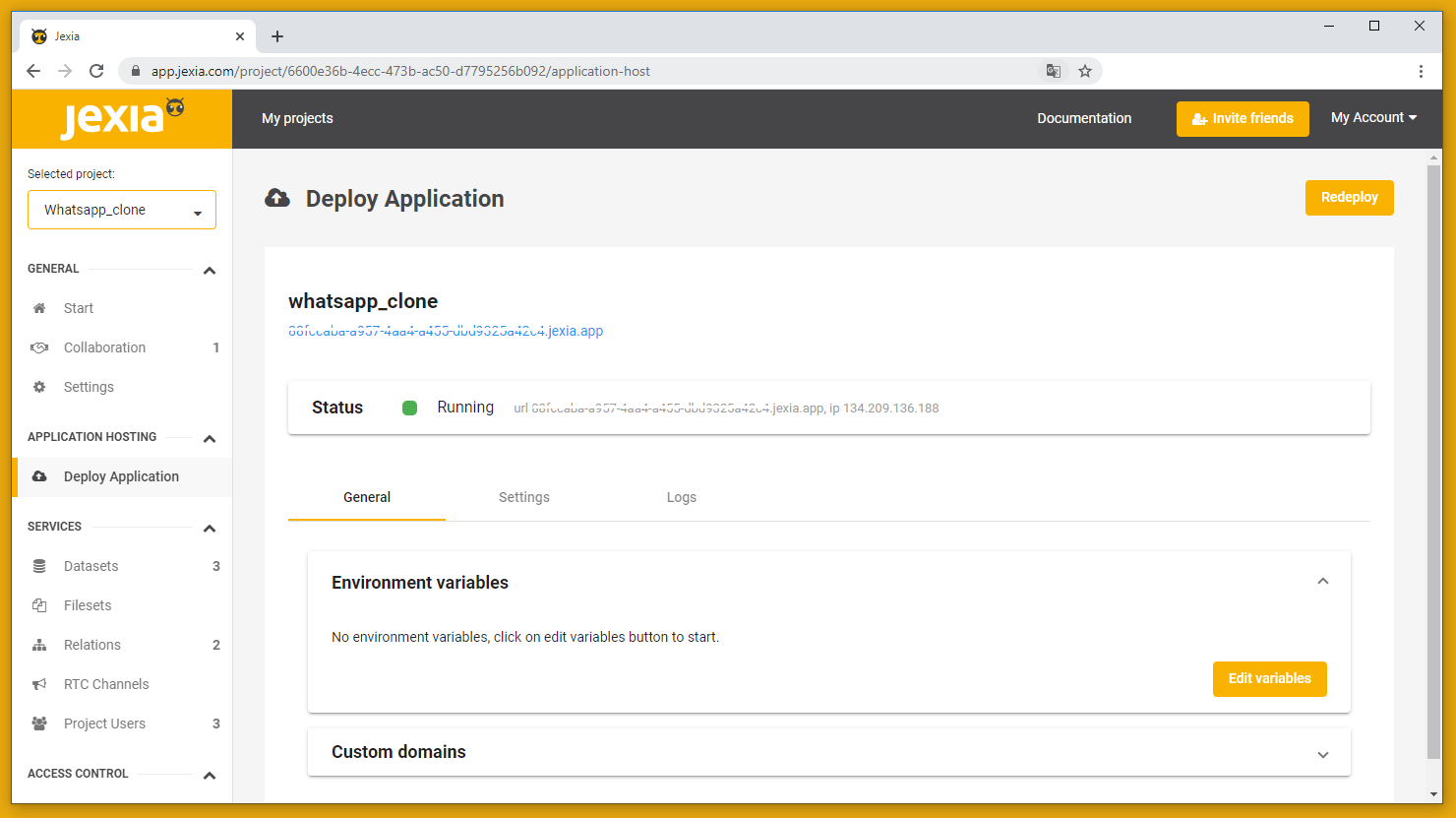
Task: Open a new browser tab
Action: tap(277, 36)
